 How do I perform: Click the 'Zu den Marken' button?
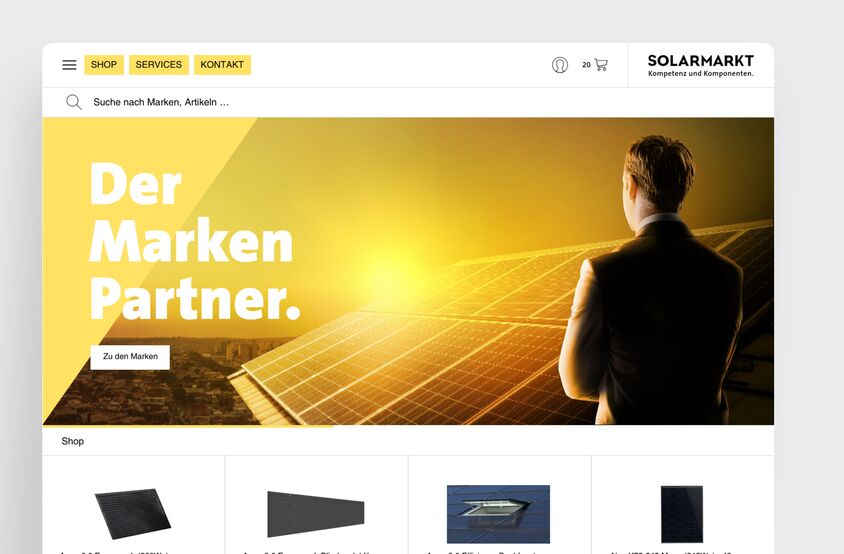130,357
